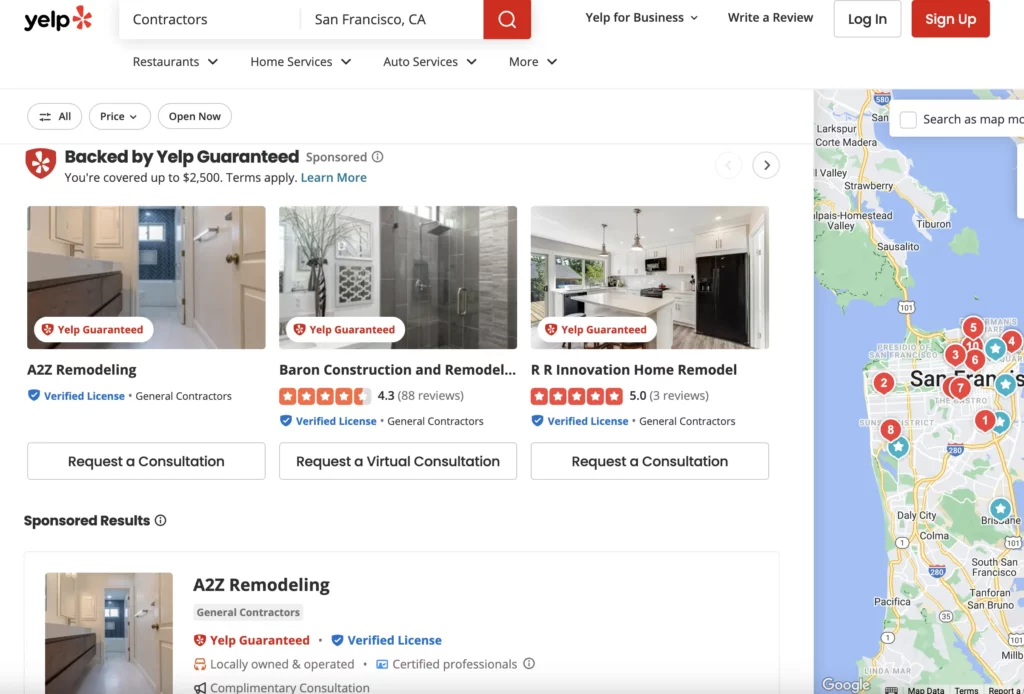Toggle the Open Now filter
This screenshot has width=1024, height=694.
pyautogui.click(x=195, y=116)
